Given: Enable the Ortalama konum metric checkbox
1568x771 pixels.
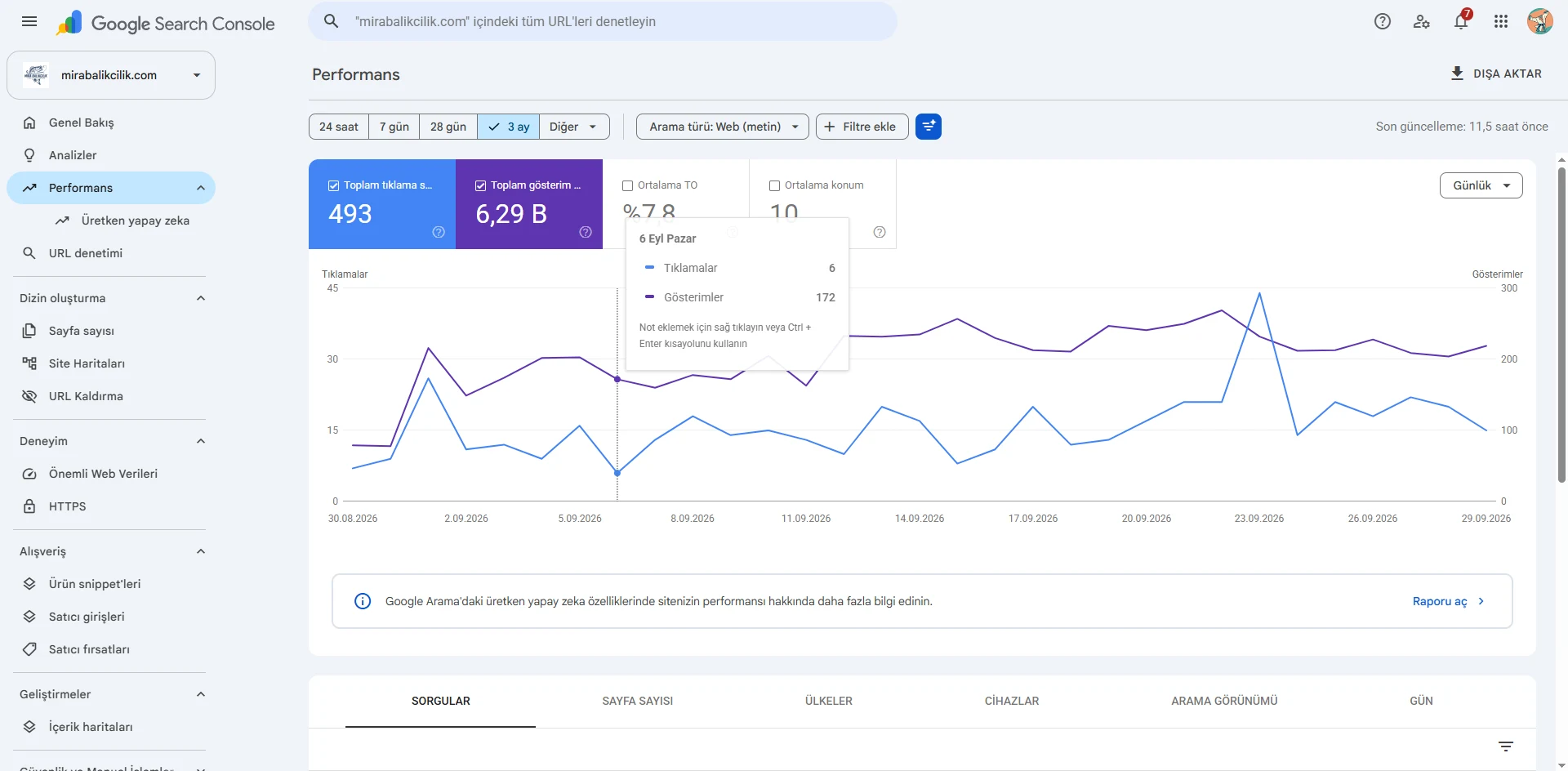Looking at the screenshot, I should 774,185.
